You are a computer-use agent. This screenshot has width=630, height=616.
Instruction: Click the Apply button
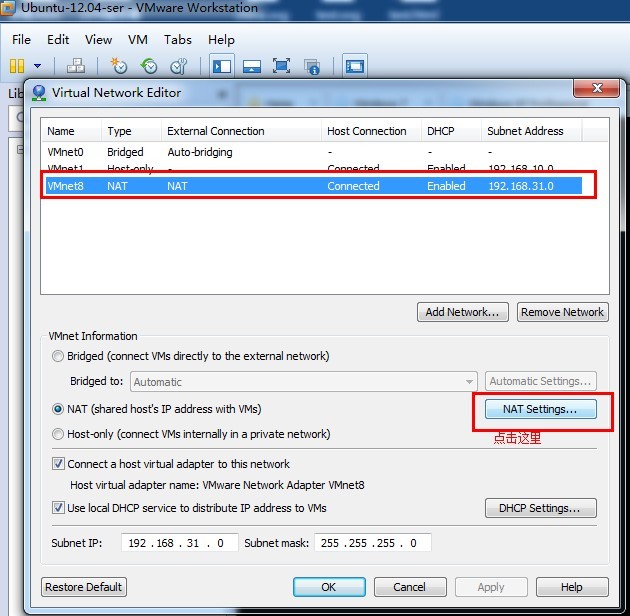click(x=491, y=587)
